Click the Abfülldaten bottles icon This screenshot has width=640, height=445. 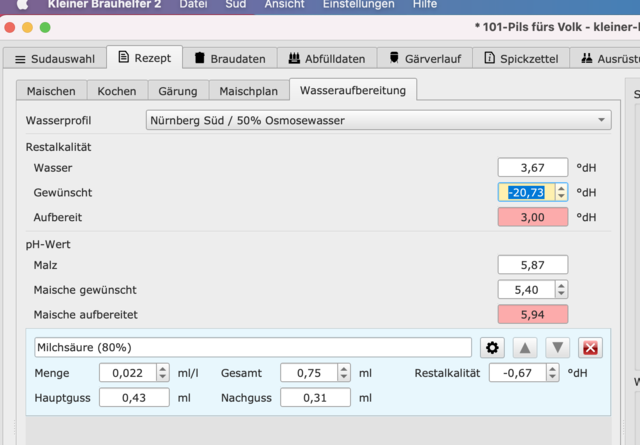coord(294,58)
